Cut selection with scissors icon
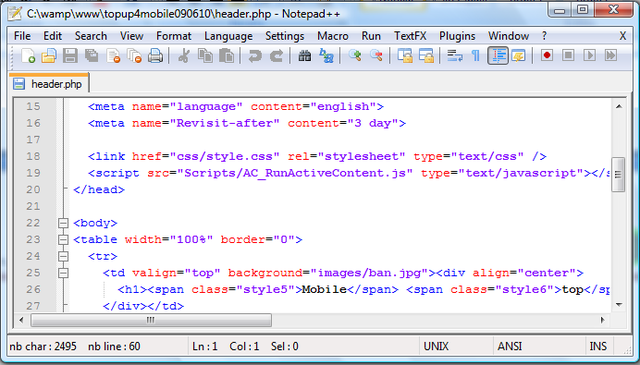Screen dimensions: 640x365 coord(184,56)
